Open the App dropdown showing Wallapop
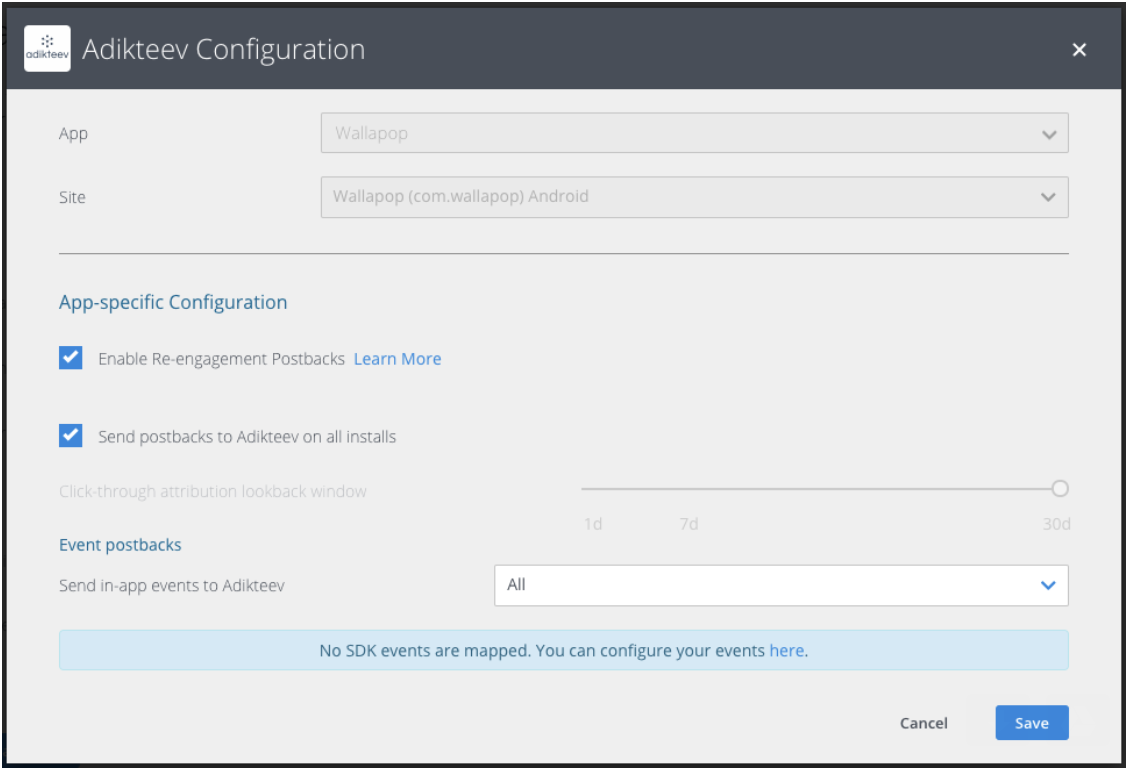The height and width of the screenshot is (768, 1130). 680,133
